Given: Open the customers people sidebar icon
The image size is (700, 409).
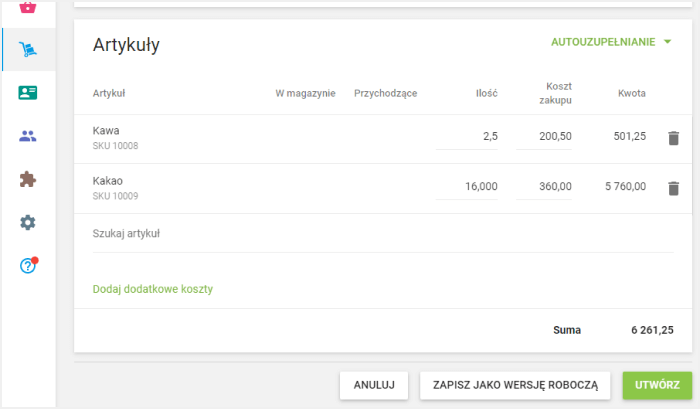Looking at the screenshot, I should [28, 136].
